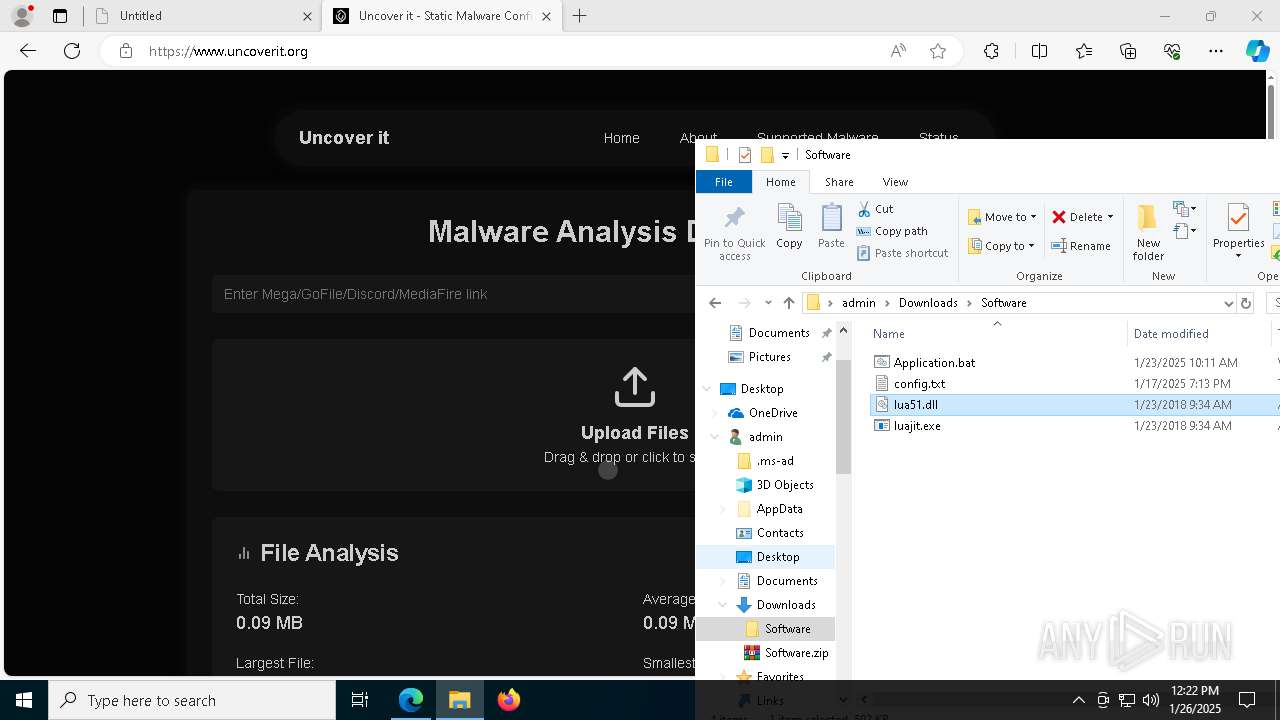1280x720 pixels.
Task: Go up one folder level in Explorer
Action: (789, 303)
